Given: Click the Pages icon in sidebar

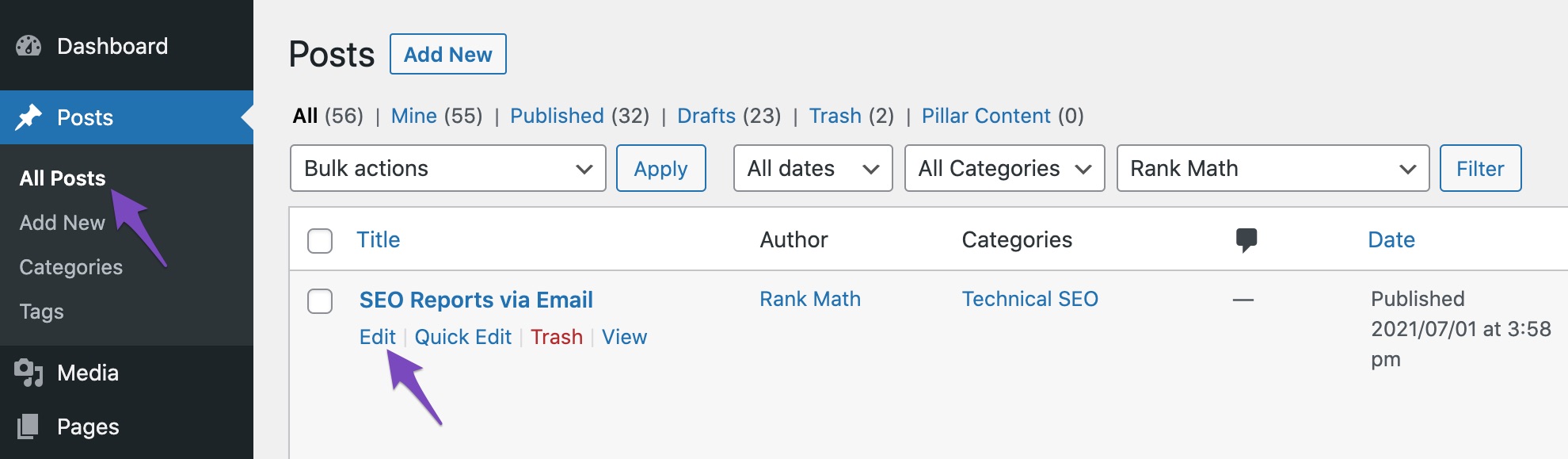Looking at the screenshot, I should (29, 426).
